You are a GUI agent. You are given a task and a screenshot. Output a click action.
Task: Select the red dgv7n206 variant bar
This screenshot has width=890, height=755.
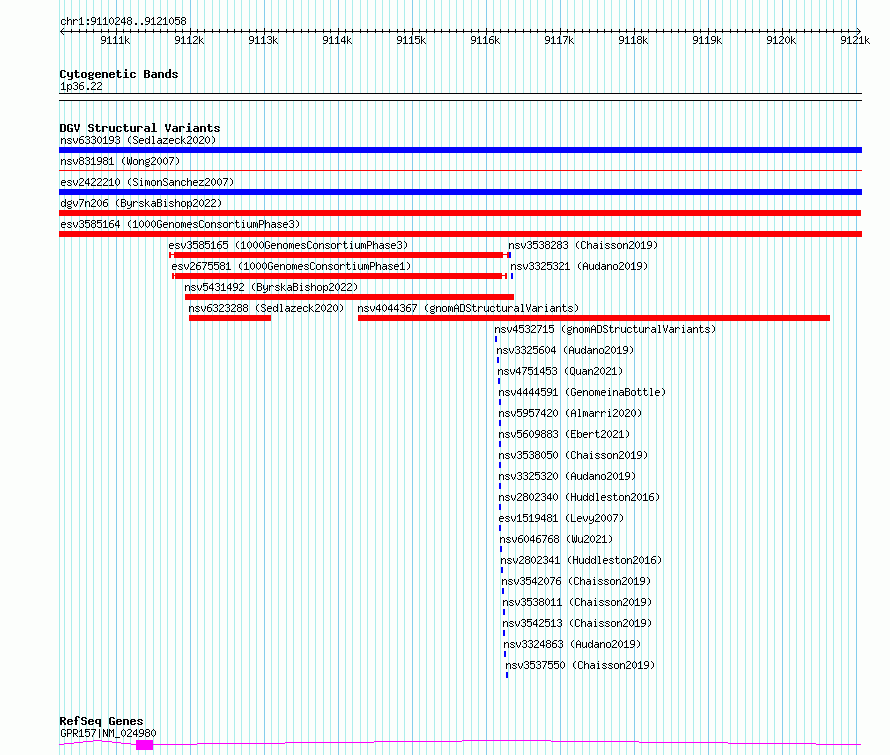point(460,213)
